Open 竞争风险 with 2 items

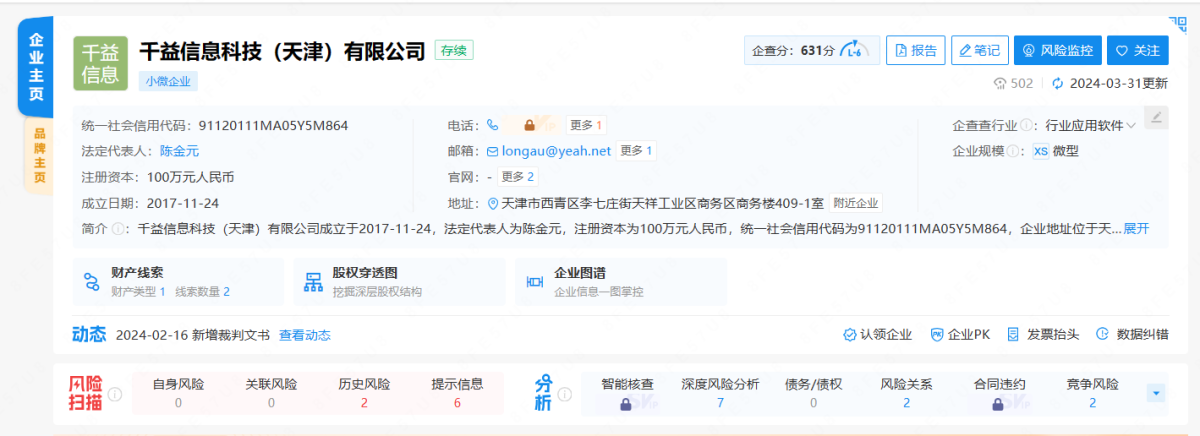point(1092,394)
